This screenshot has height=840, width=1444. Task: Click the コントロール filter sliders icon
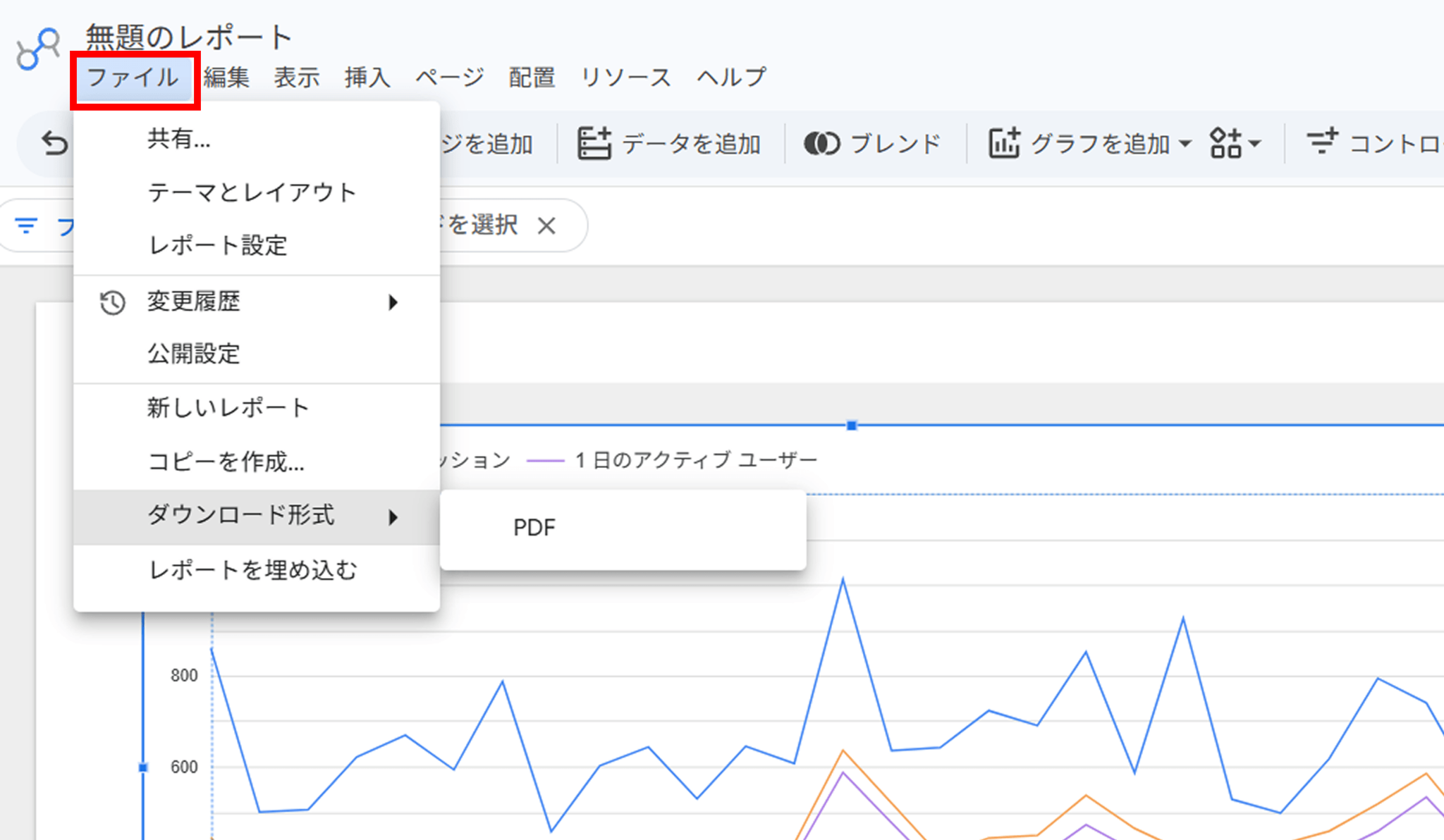click(1322, 142)
